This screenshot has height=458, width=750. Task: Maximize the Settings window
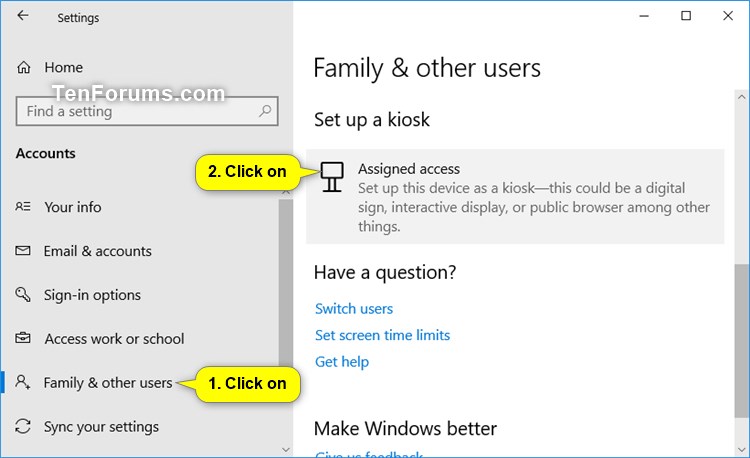(x=686, y=16)
